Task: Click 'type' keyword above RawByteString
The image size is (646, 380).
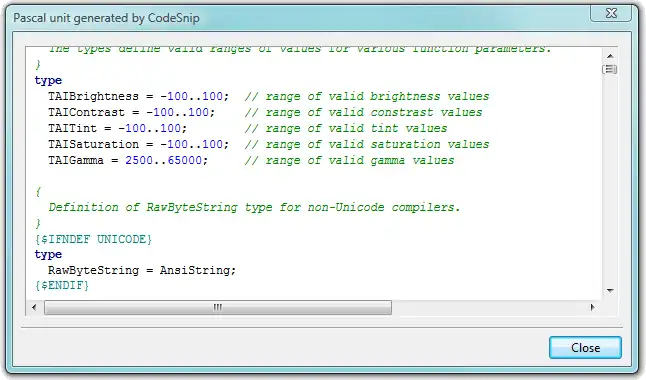Action: 48,255
